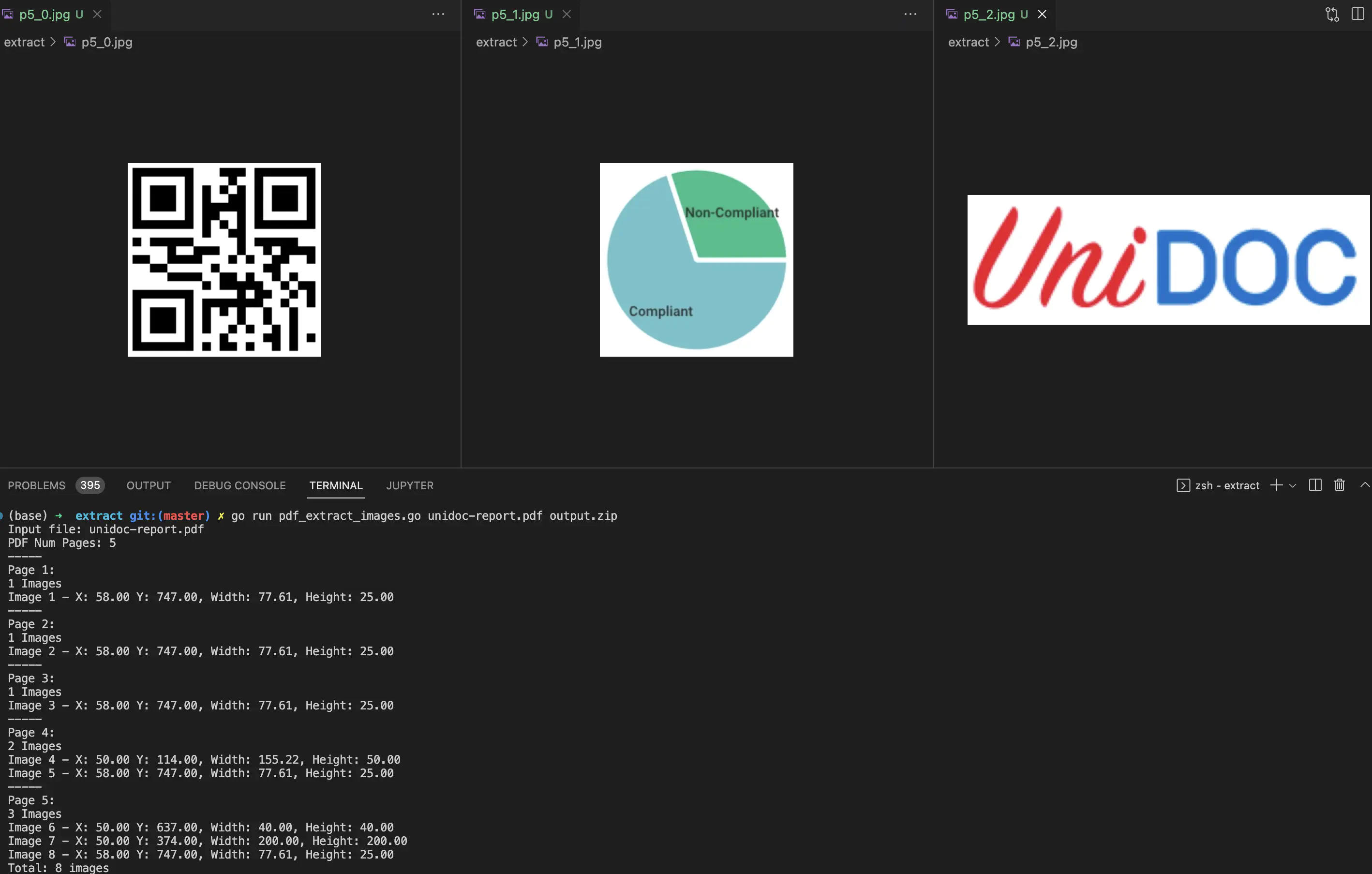1372x874 pixels.
Task: Close the p5_2.jpg tab
Action: [1043, 14]
